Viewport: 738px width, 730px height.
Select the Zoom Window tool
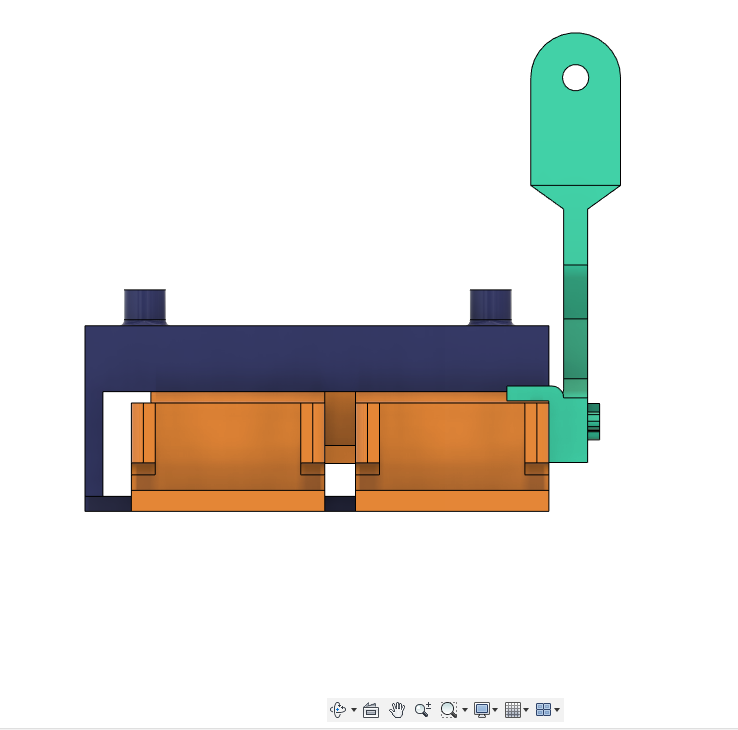tap(449, 710)
